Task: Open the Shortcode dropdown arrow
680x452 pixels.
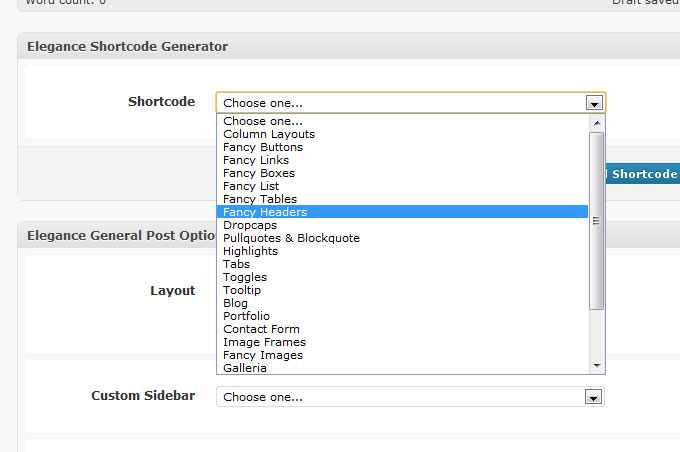Action: click(x=594, y=103)
